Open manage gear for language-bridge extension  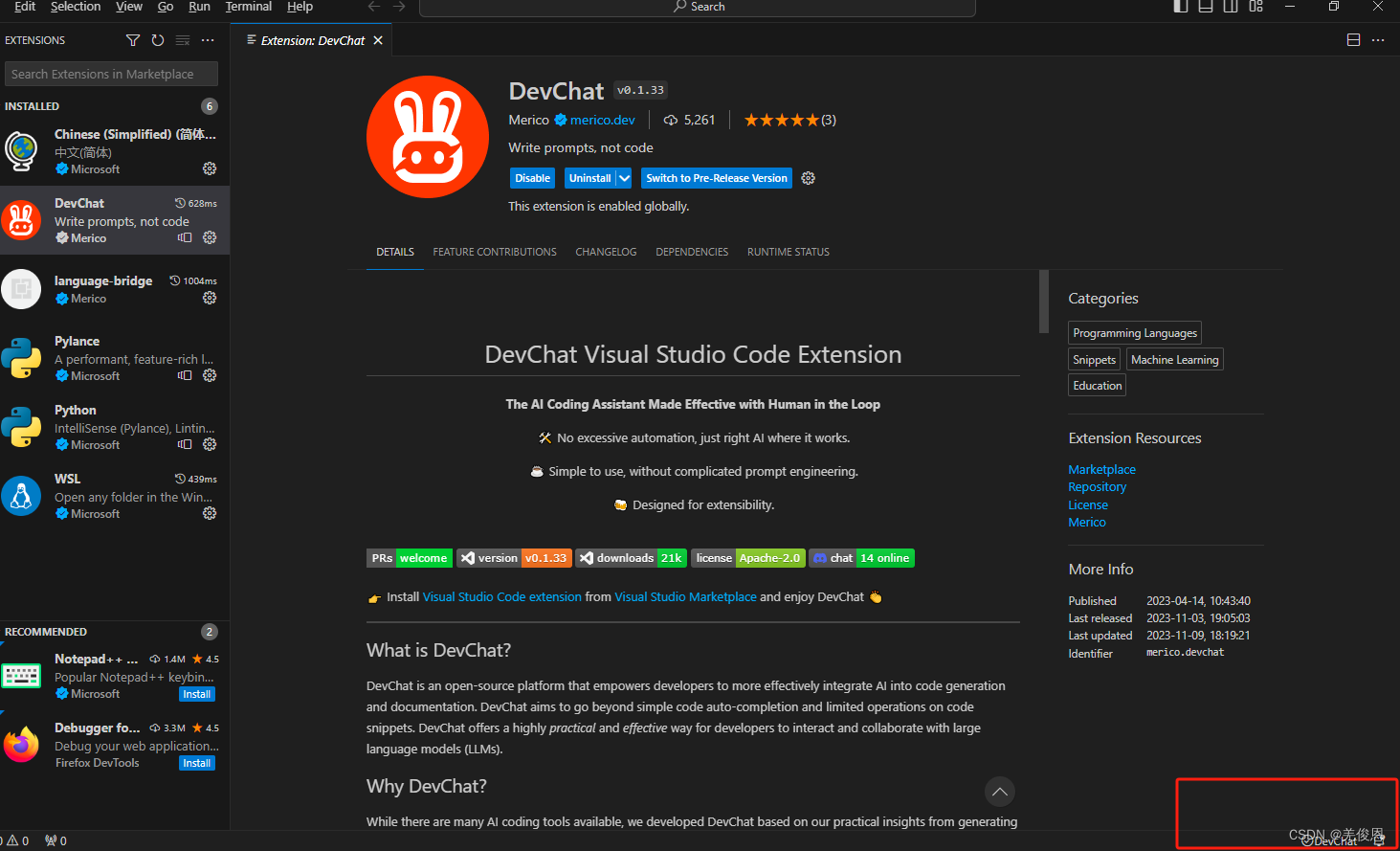coord(210,298)
